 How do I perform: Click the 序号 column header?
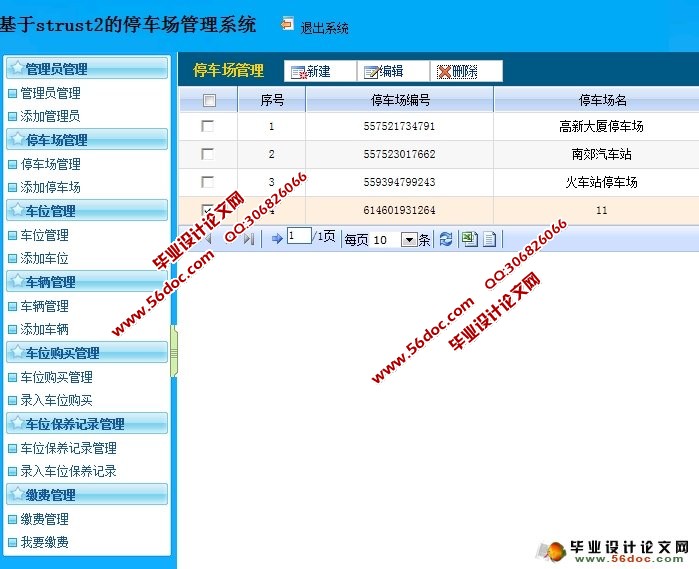click(272, 100)
